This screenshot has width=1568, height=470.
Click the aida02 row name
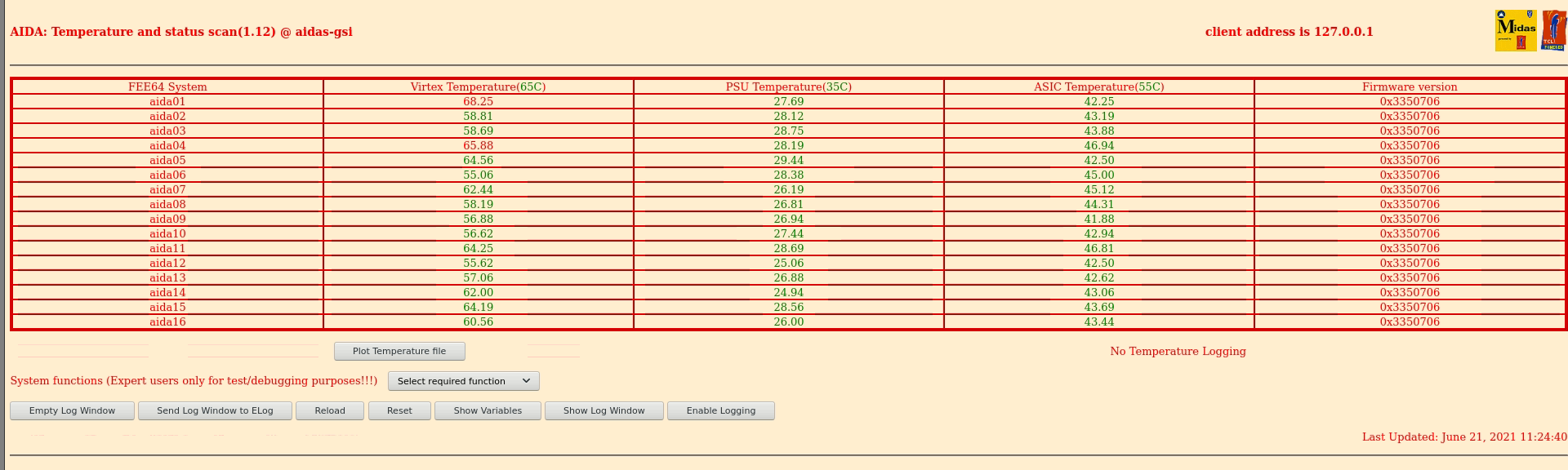coord(167,117)
